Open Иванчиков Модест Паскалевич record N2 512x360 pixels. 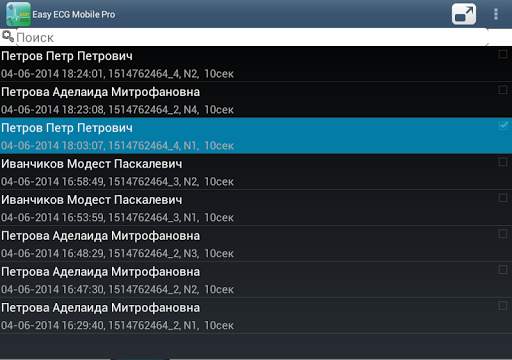click(x=256, y=172)
